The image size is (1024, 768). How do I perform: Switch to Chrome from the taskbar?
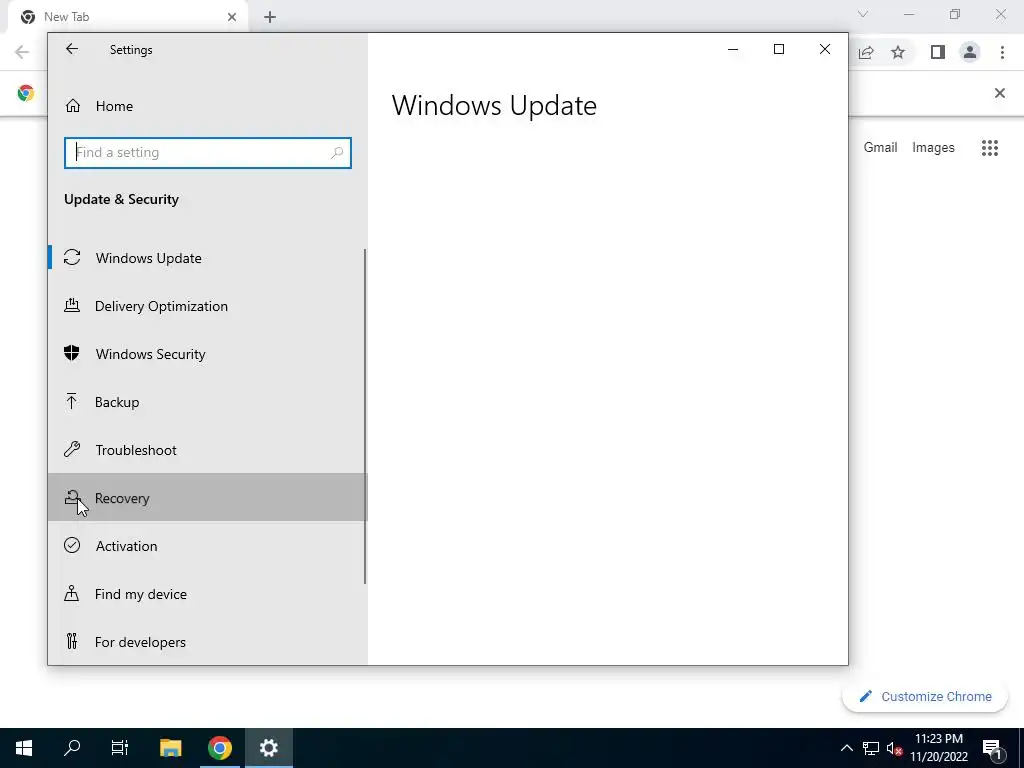(x=220, y=748)
